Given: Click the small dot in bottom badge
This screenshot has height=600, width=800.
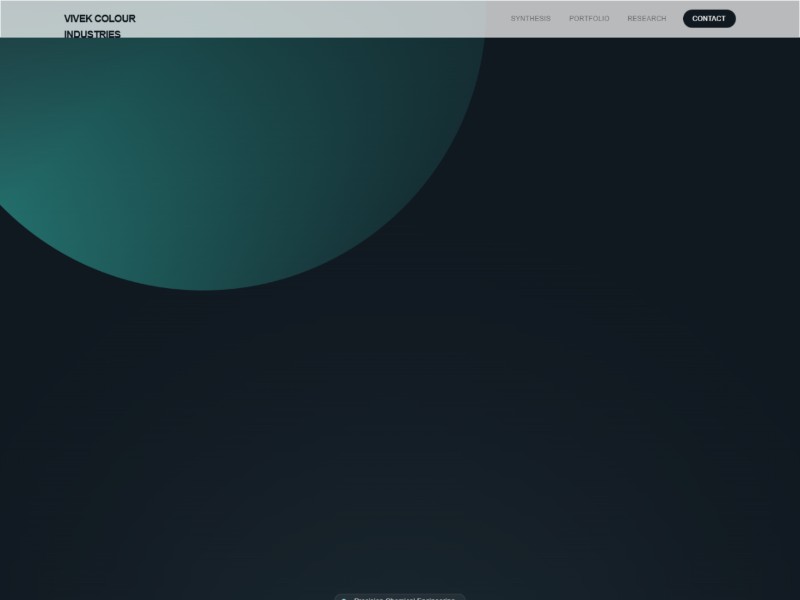Looking at the screenshot, I should click(344, 598).
